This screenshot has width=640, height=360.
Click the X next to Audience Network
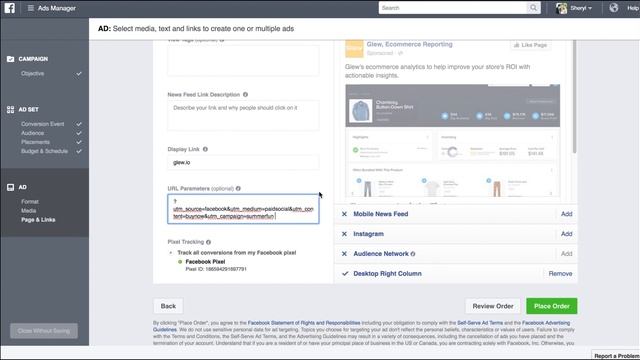(344, 254)
